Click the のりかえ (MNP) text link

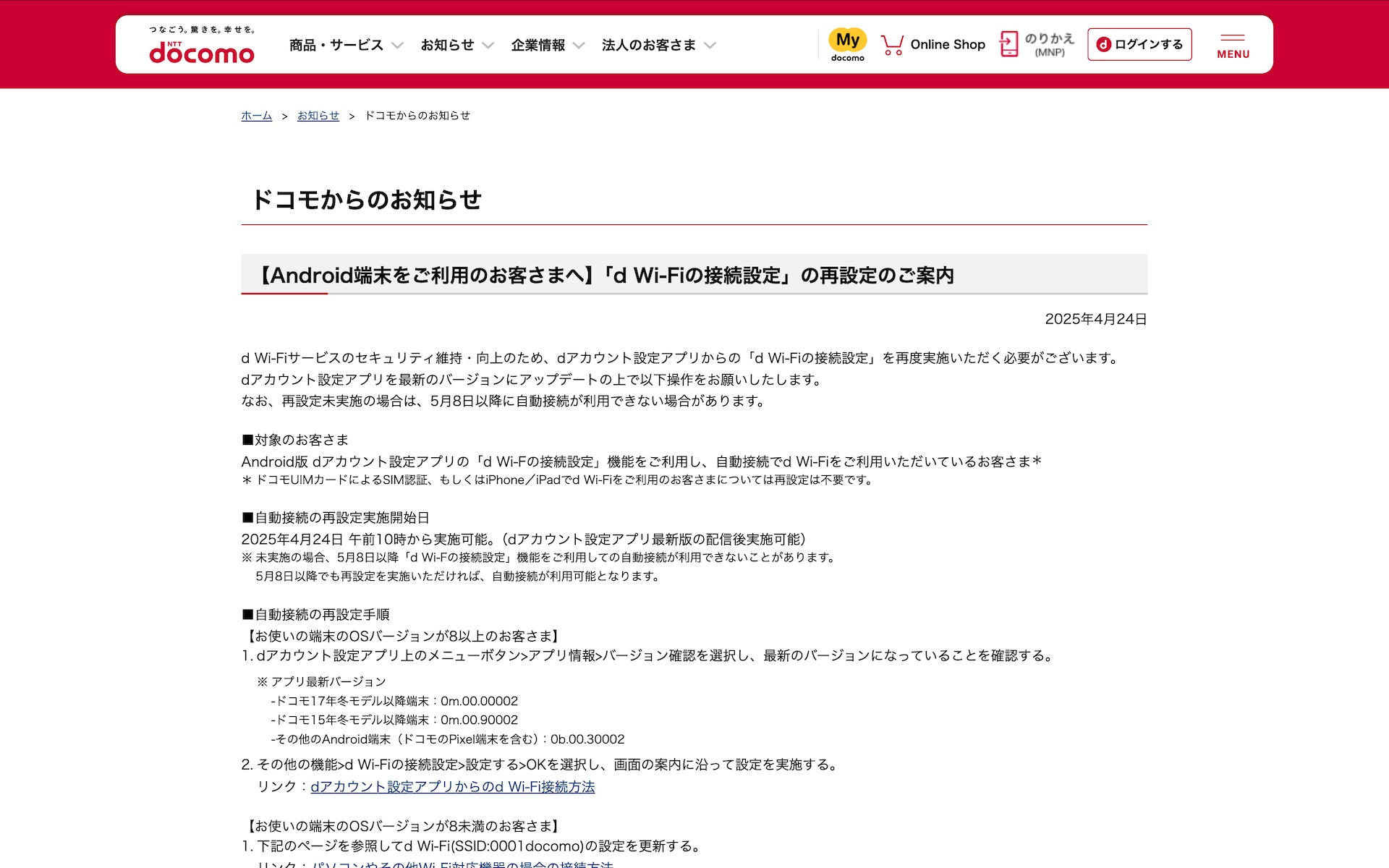pos(1049,44)
